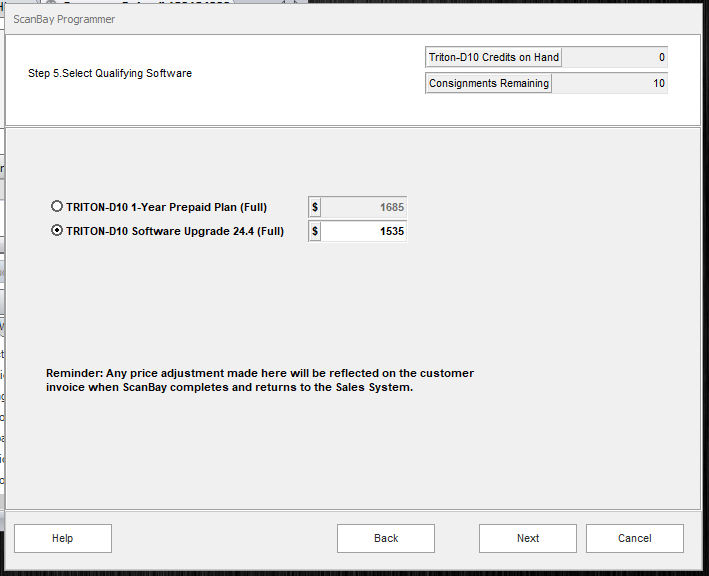Click the dollar sign beside the 1685 price
709x576 pixels.
click(315, 207)
